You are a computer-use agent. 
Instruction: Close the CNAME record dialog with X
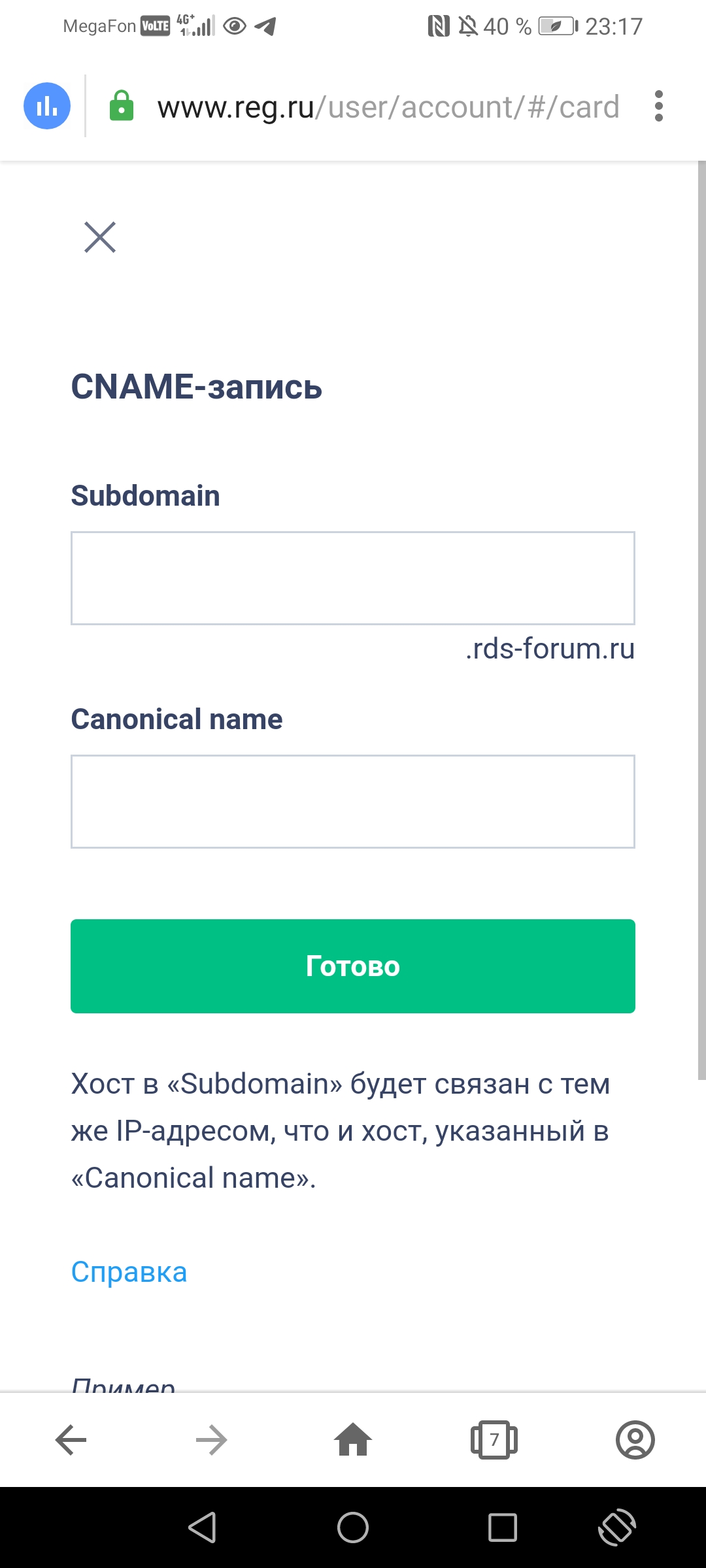pyautogui.click(x=100, y=237)
